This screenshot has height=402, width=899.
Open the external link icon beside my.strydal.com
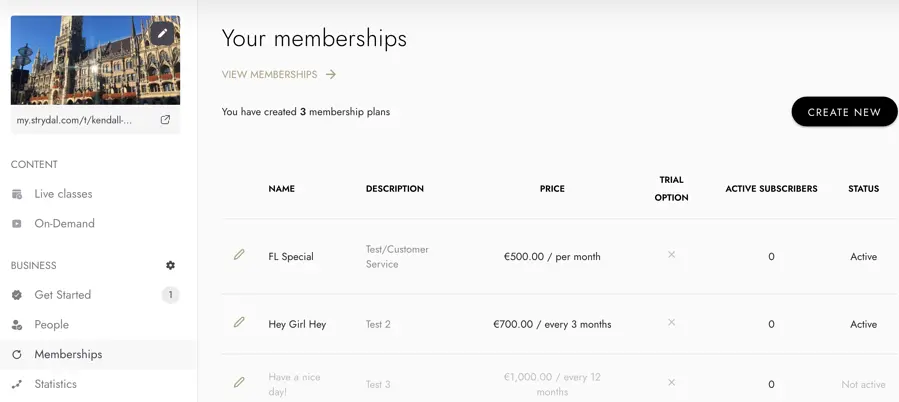(x=166, y=120)
